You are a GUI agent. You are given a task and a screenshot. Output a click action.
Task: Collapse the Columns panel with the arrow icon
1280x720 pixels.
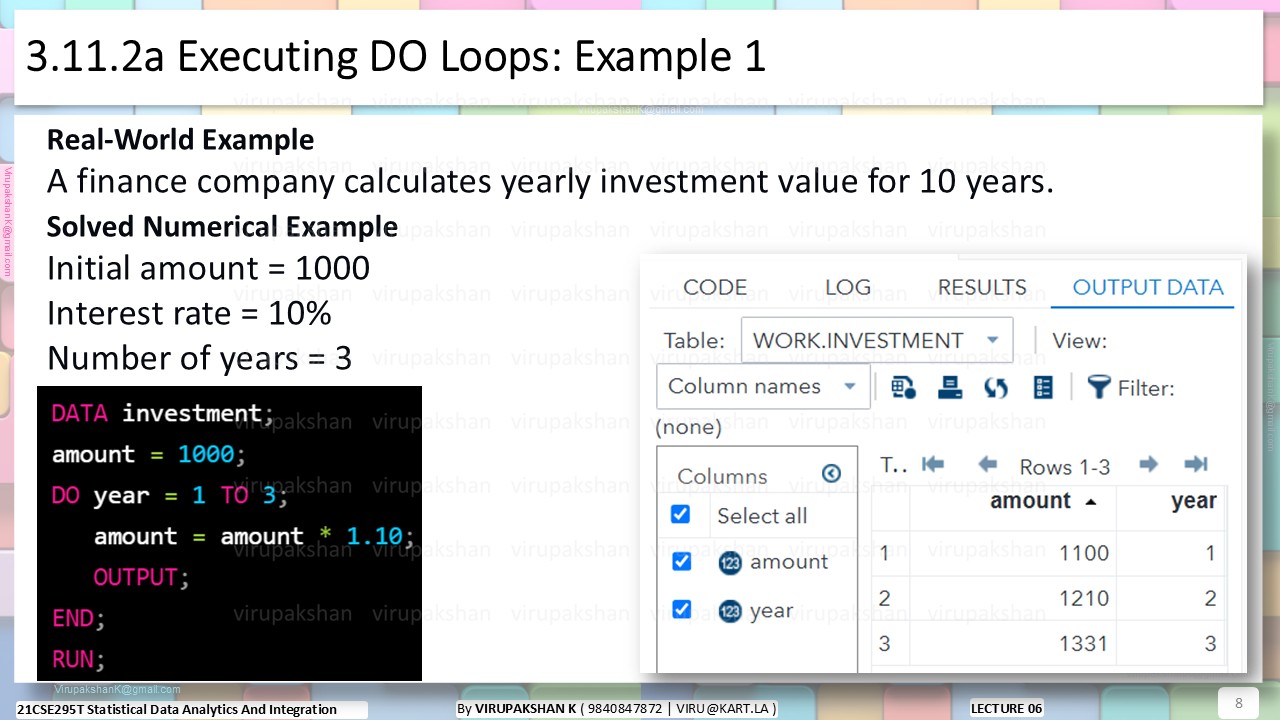(x=831, y=474)
